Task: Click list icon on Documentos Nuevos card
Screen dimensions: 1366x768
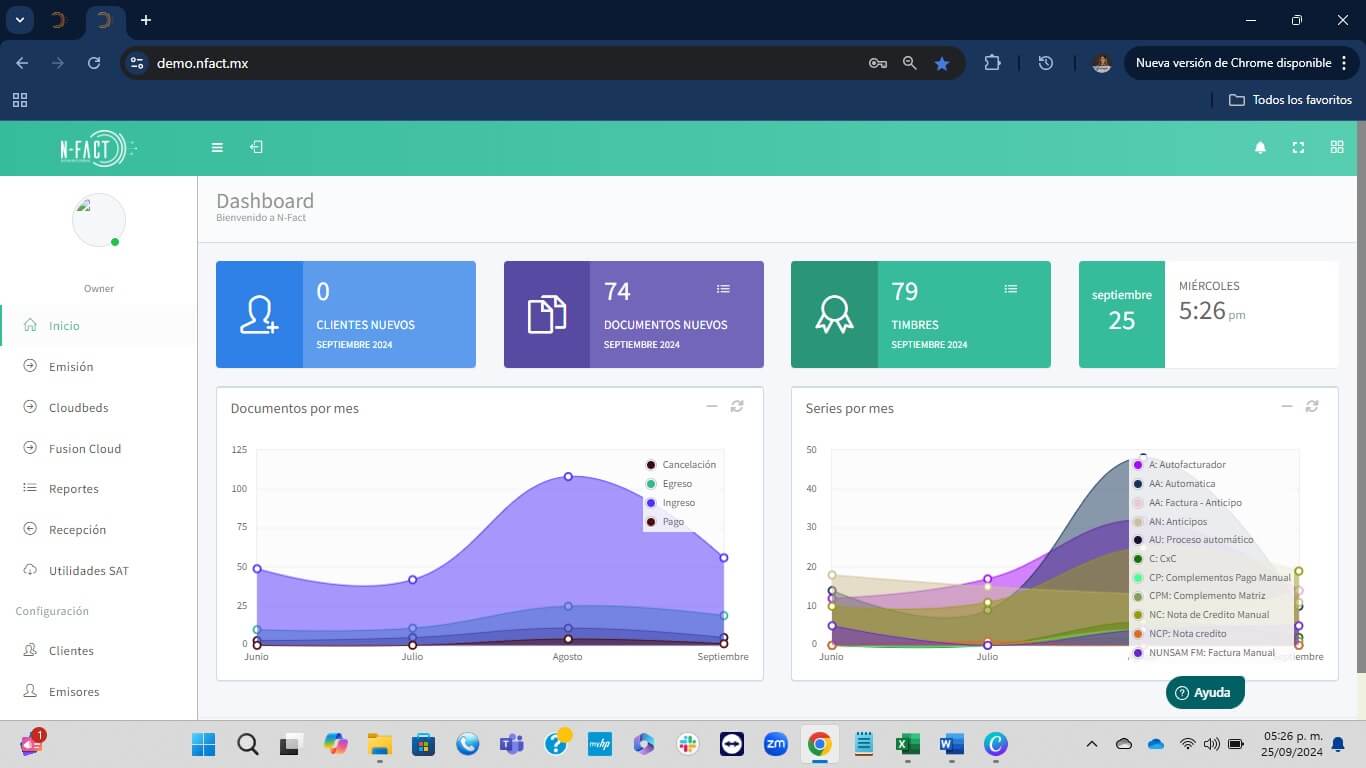Action: pos(723,289)
